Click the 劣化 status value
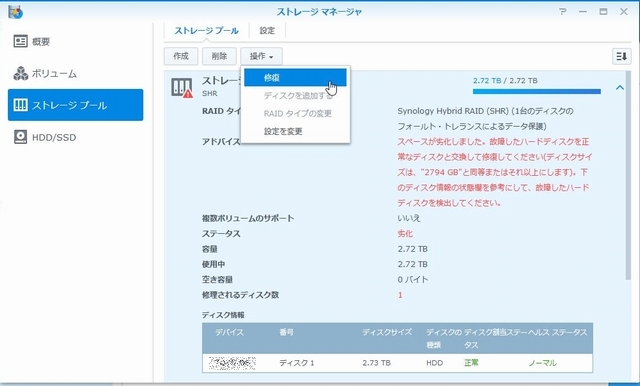Viewport: 640px width, 386px height. point(405,233)
